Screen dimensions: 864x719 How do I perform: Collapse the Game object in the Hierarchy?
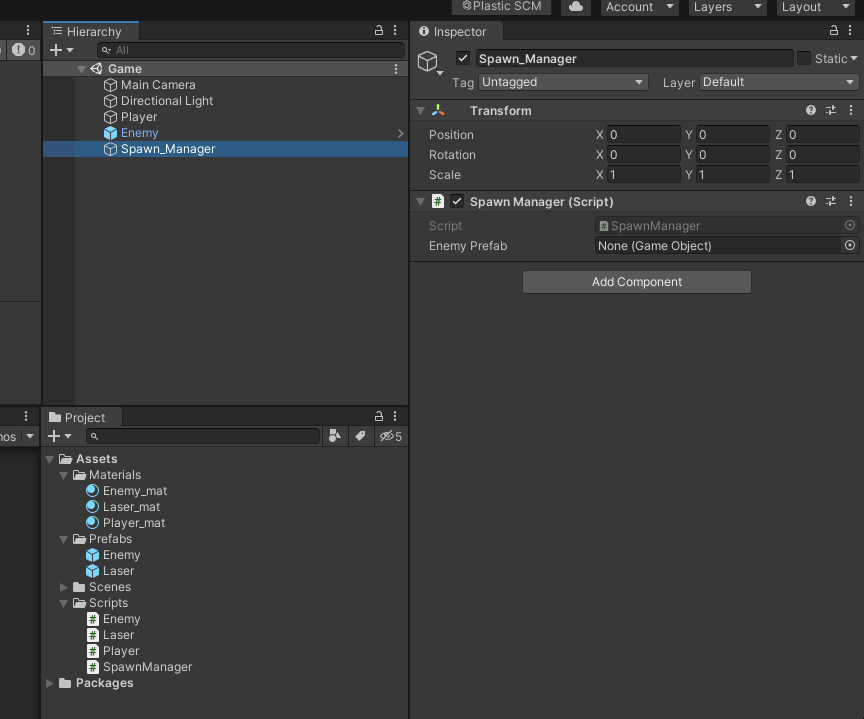(x=81, y=68)
